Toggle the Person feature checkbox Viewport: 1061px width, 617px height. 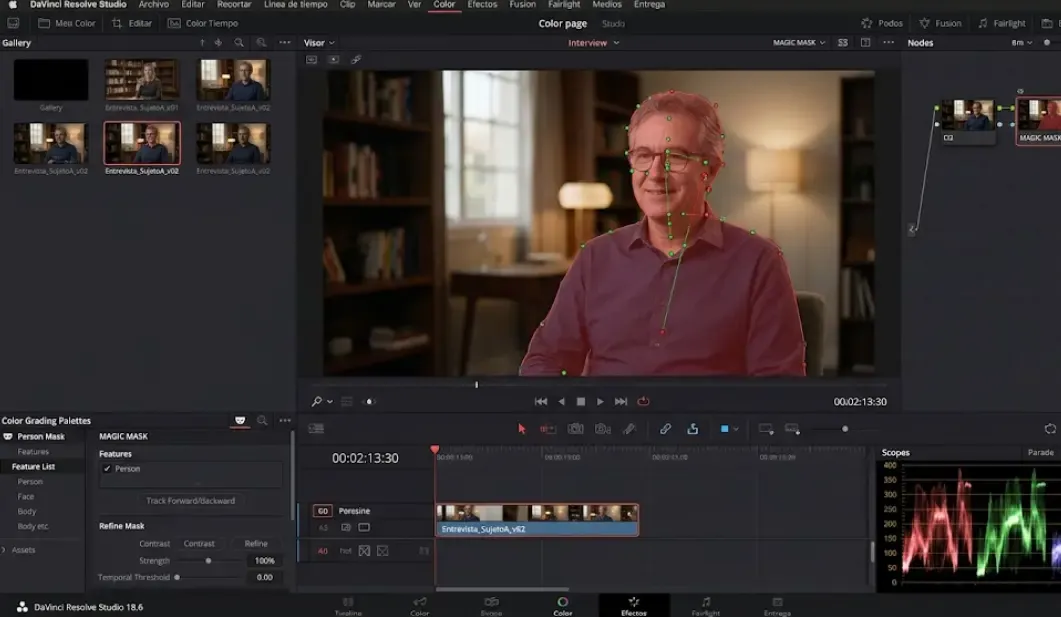[107, 468]
